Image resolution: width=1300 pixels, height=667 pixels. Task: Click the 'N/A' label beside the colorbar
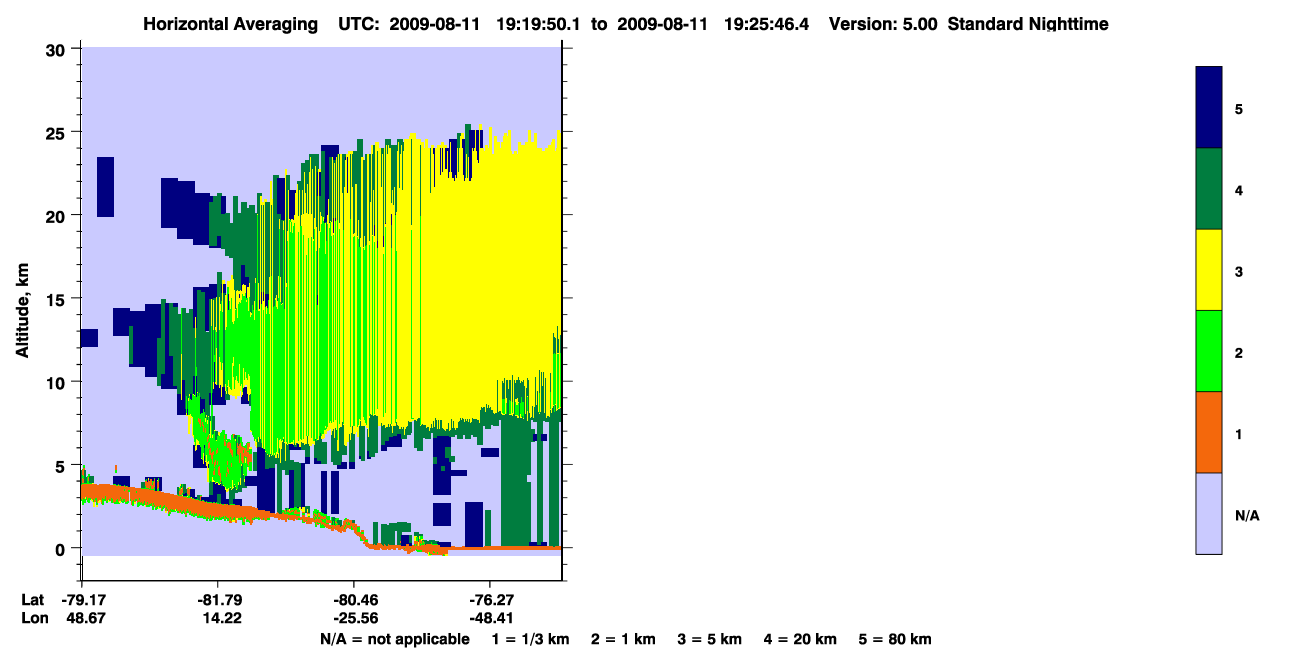tap(1247, 516)
